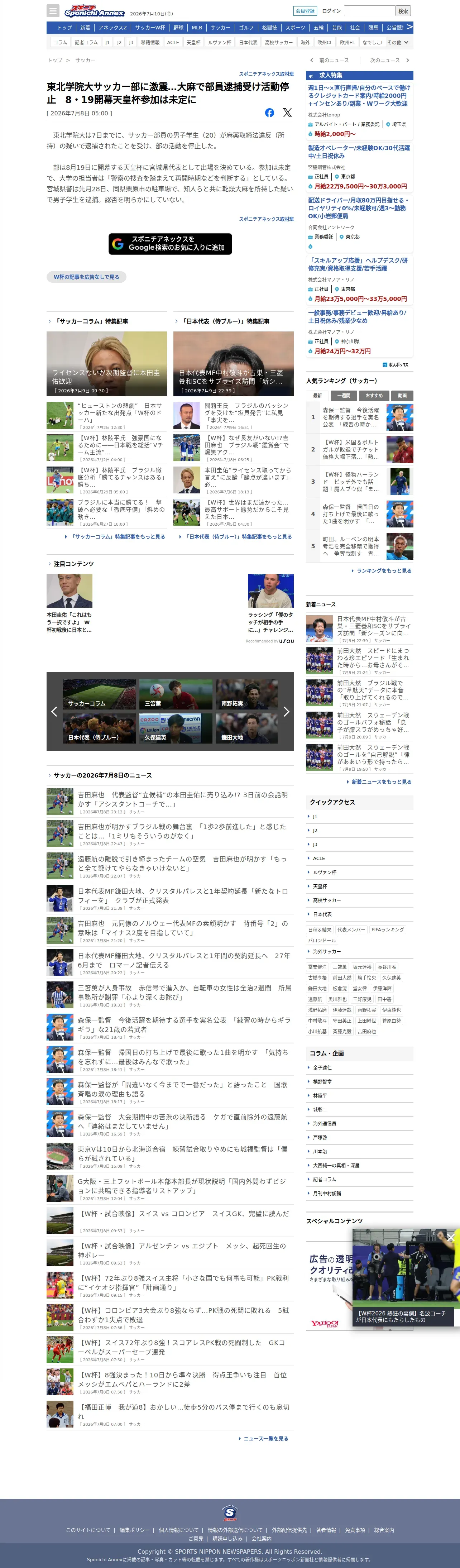460x1568 pixels.
Task: Select the MLB navigation item
Action: point(197,27)
